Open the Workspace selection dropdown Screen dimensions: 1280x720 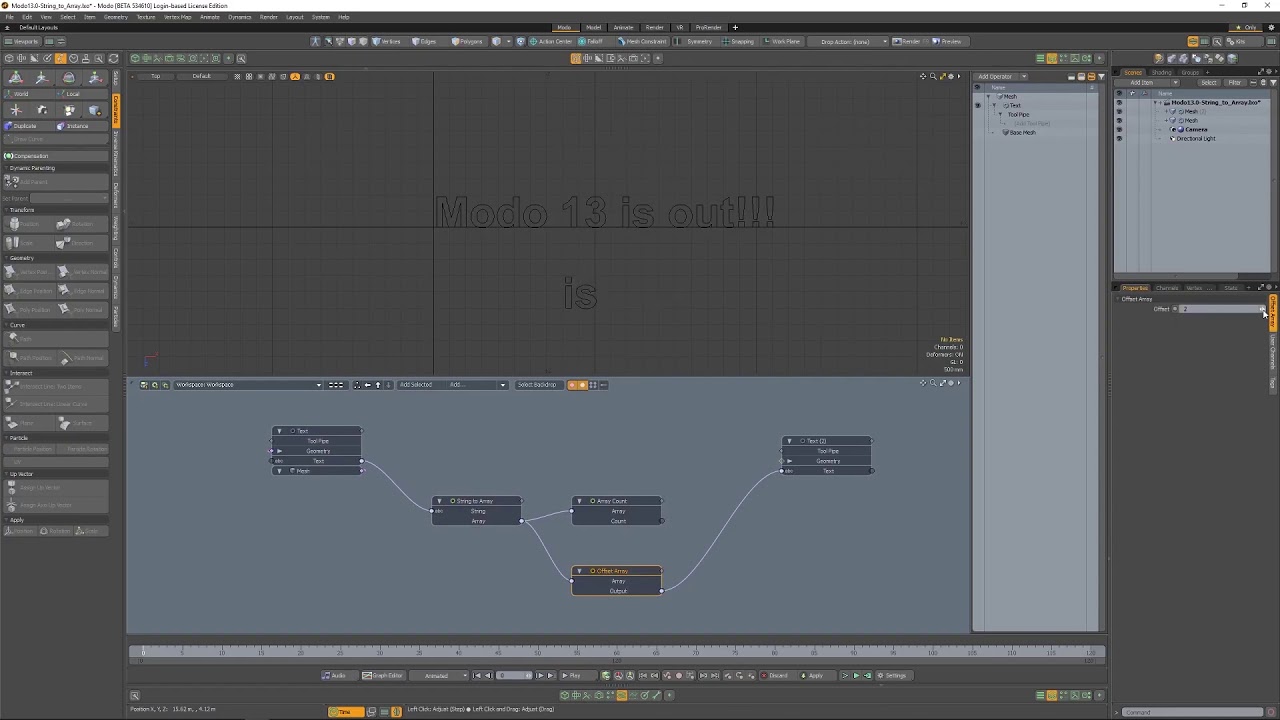coord(249,385)
